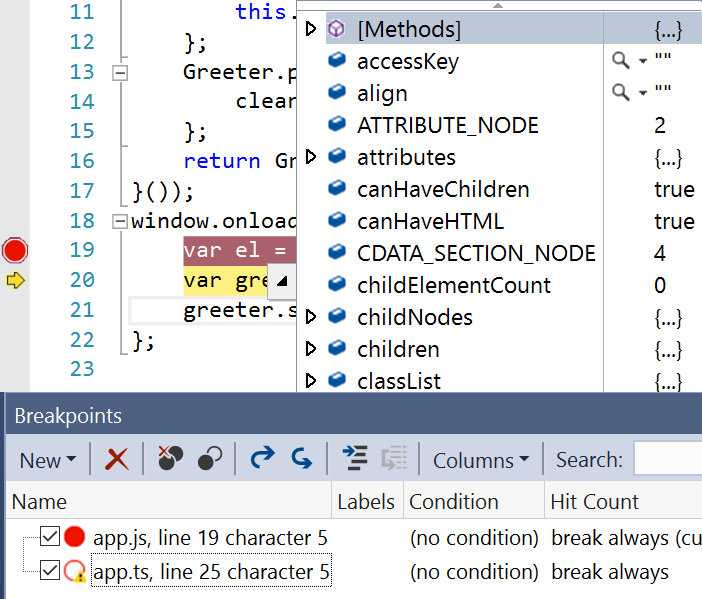The height and width of the screenshot is (599, 702).
Task: Delete selected breakpoint with red X
Action: (117, 459)
